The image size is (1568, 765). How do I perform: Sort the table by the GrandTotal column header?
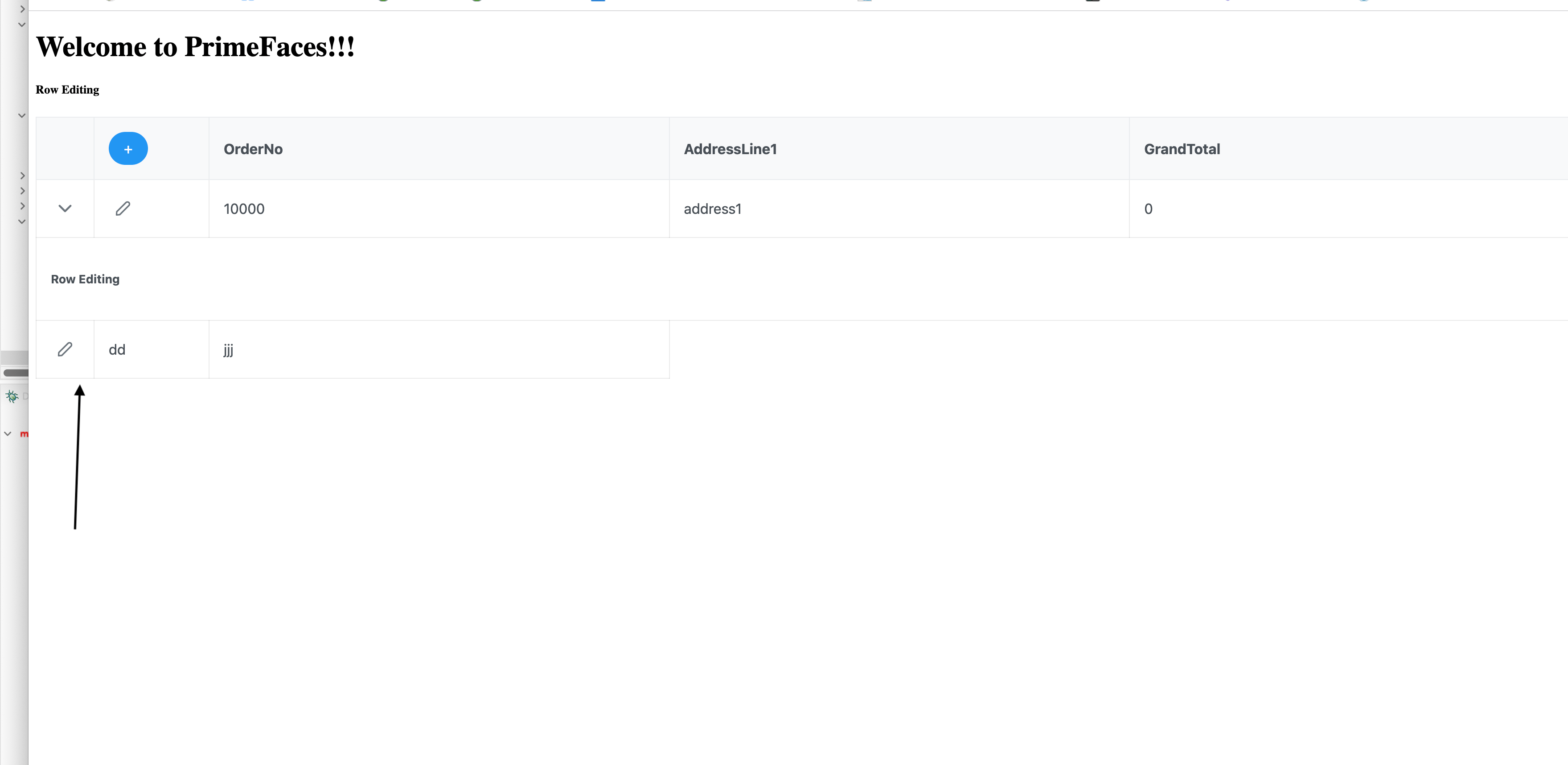(x=1182, y=149)
